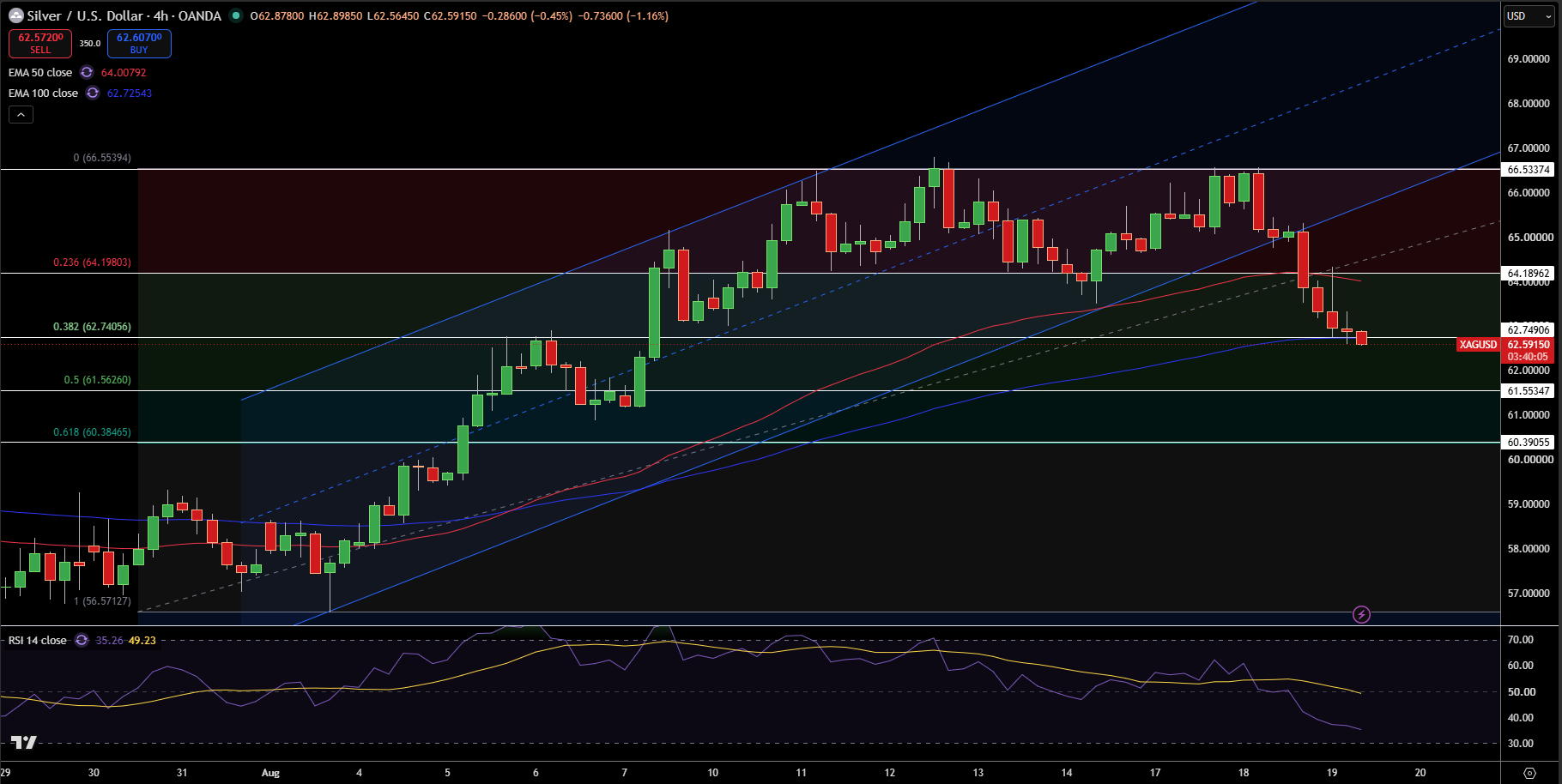Viewport: 1562px width, 784px height.
Task: Click the EMA 100 refresh icon
Action: coord(93,93)
